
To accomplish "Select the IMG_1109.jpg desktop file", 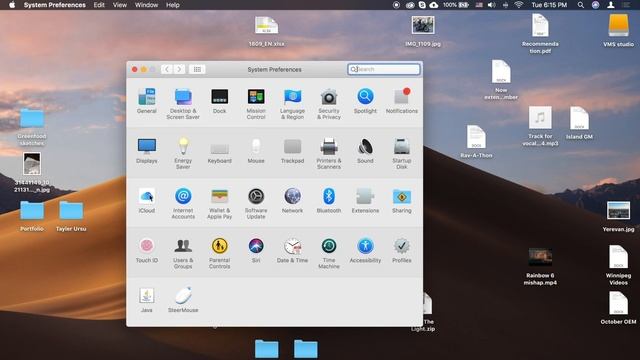I will 423,31.
